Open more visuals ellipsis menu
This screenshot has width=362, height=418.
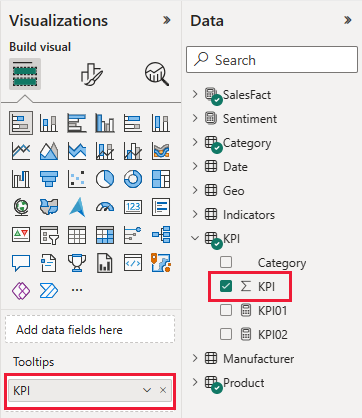[x=77, y=290]
